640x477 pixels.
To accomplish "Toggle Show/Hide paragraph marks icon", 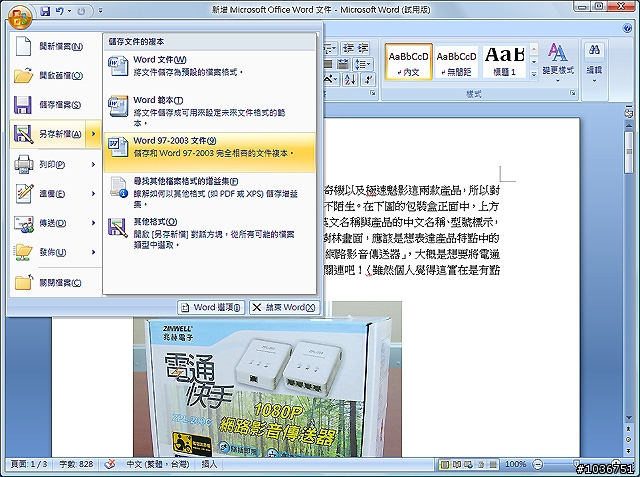I will coord(369,80).
